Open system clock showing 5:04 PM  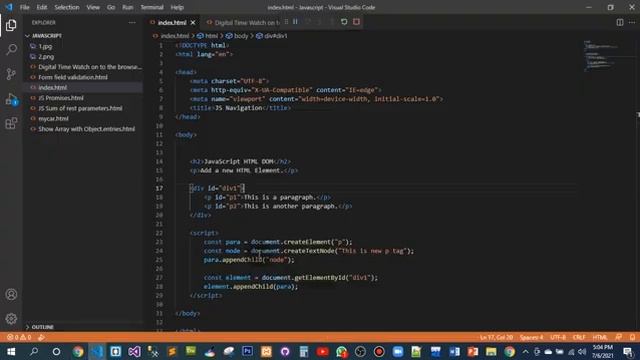coord(602,351)
